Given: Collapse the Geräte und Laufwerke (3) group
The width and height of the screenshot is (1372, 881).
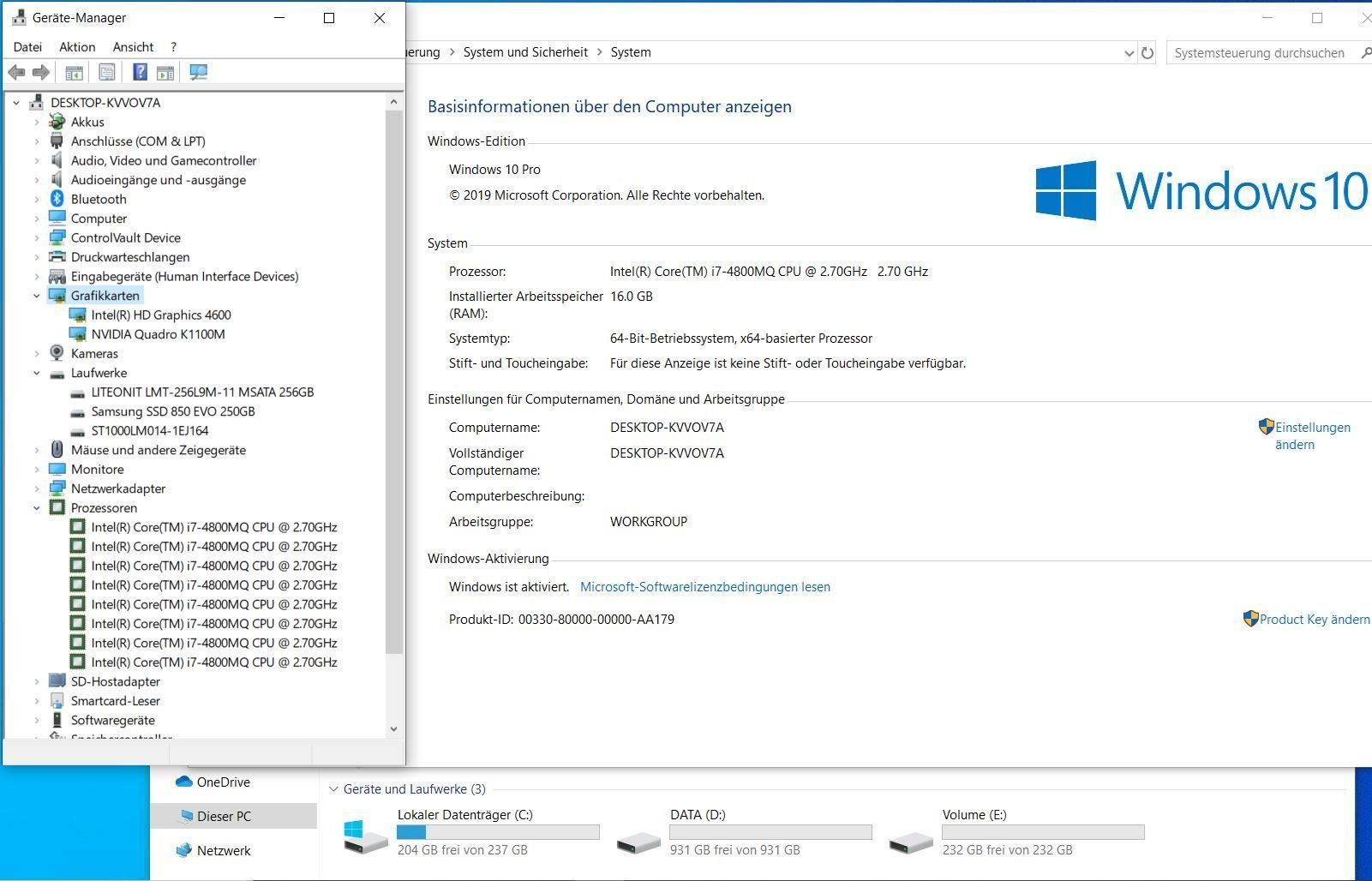Looking at the screenshot, I should [333, 789].
